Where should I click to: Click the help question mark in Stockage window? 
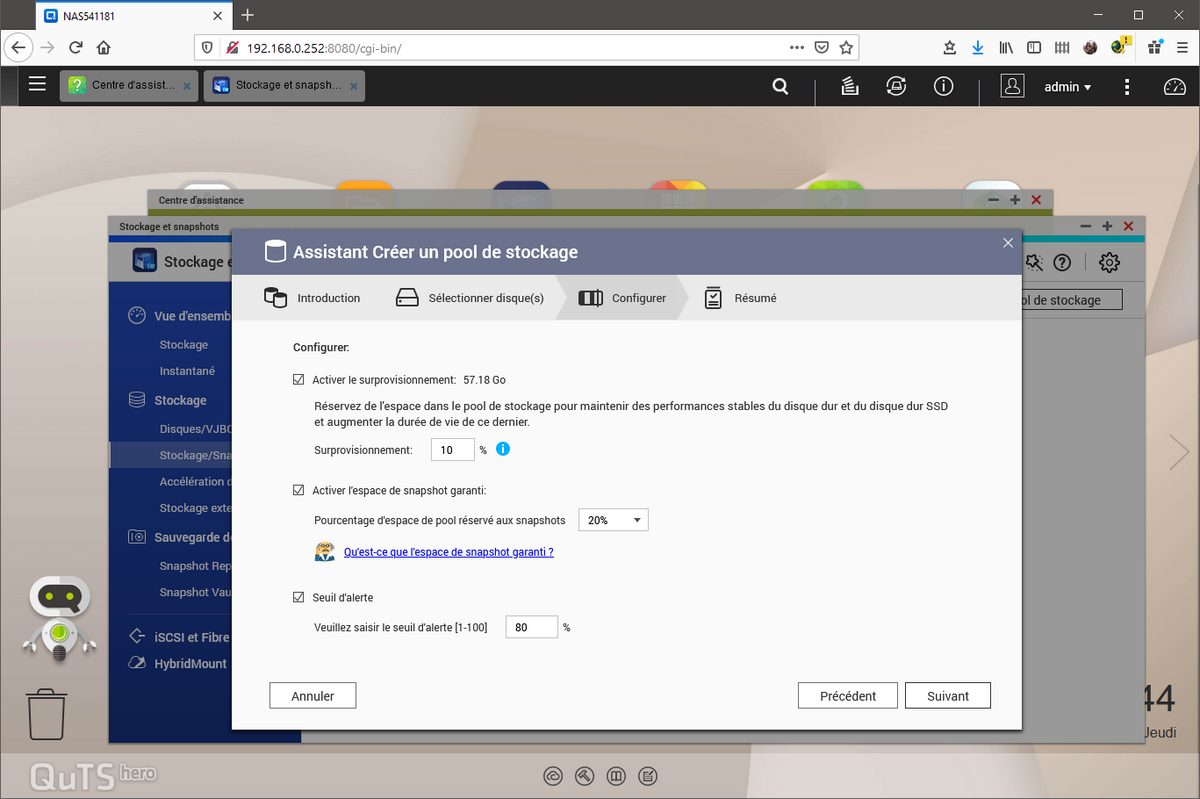point(1063,262)
